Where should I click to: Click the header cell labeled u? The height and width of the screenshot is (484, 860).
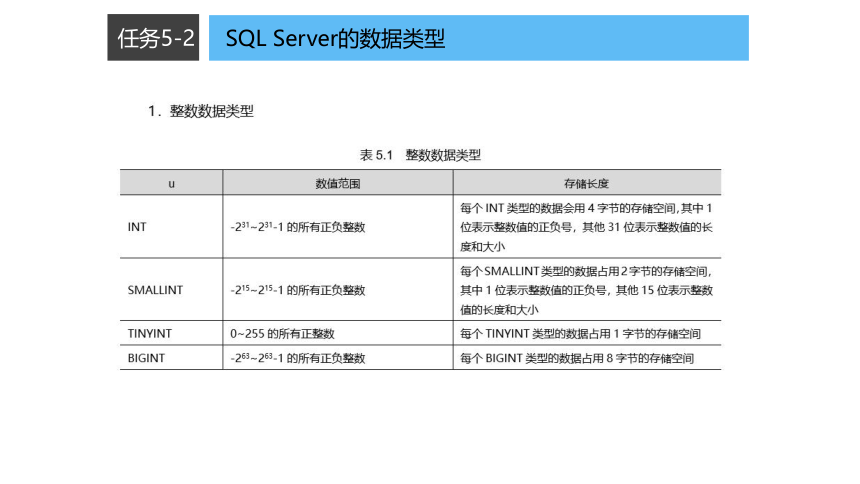point(171,183)
